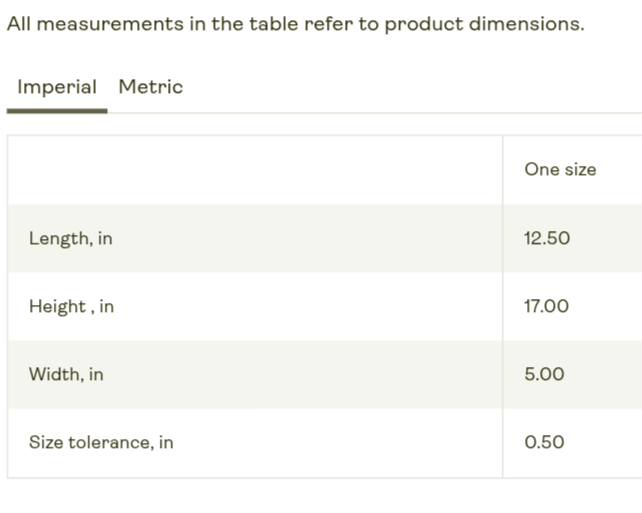Click the empty top-left table header cell
642x513 pixels.
pyautogui.click(x=255, y=170)
